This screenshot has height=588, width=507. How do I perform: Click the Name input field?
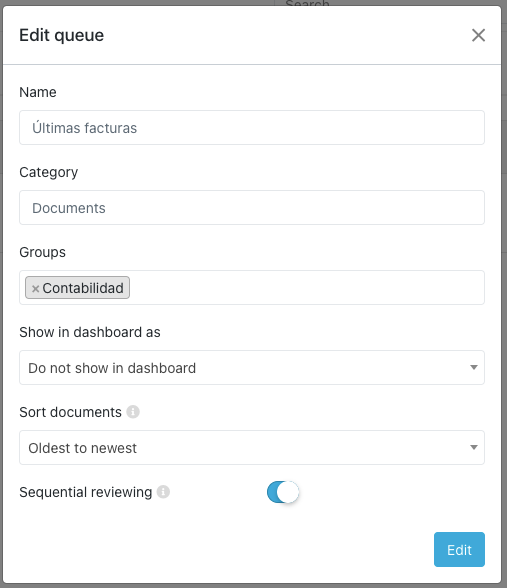coord(252,128)
